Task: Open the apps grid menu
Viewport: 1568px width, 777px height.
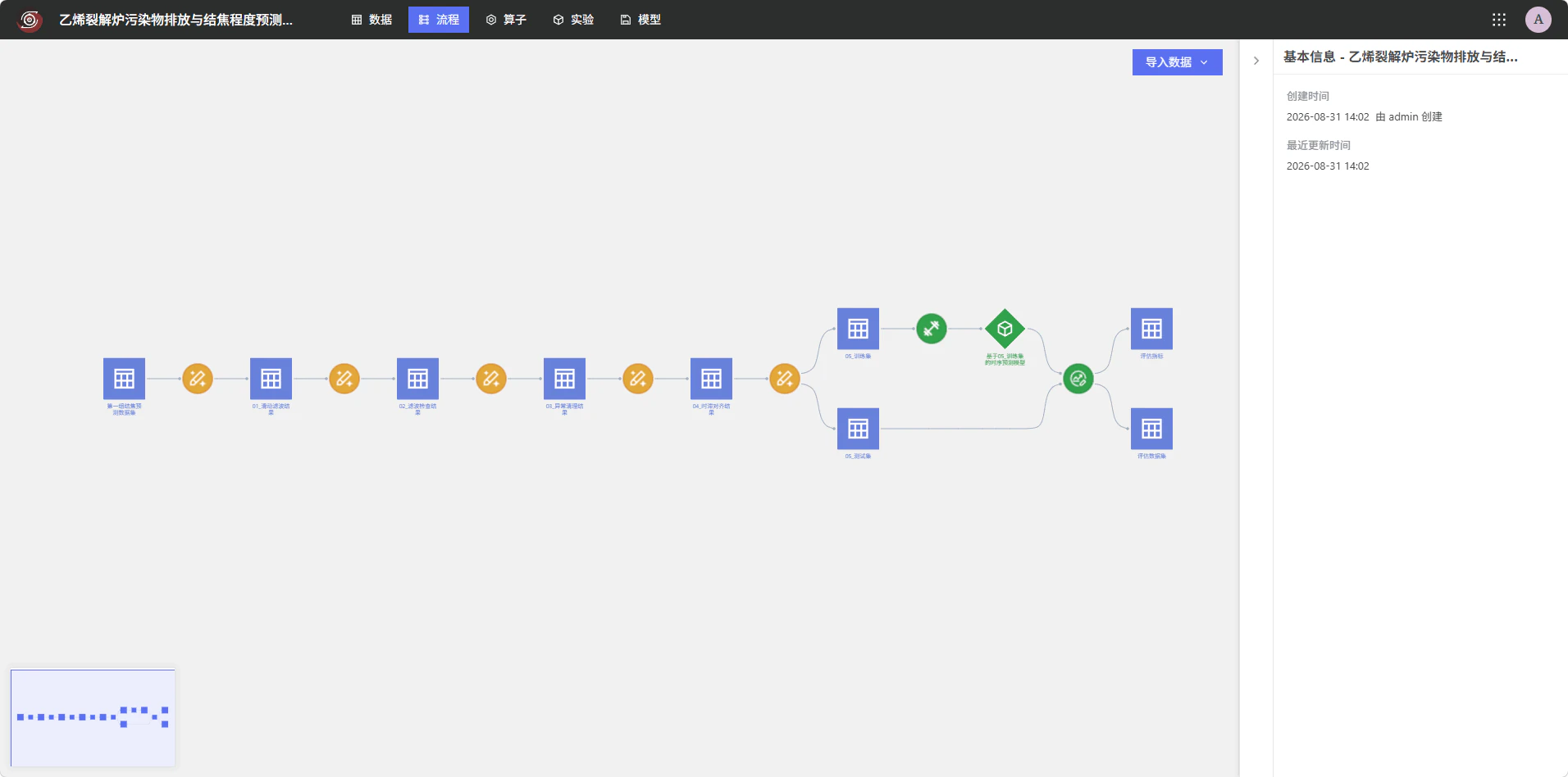Action: (x=1499, y=20)
